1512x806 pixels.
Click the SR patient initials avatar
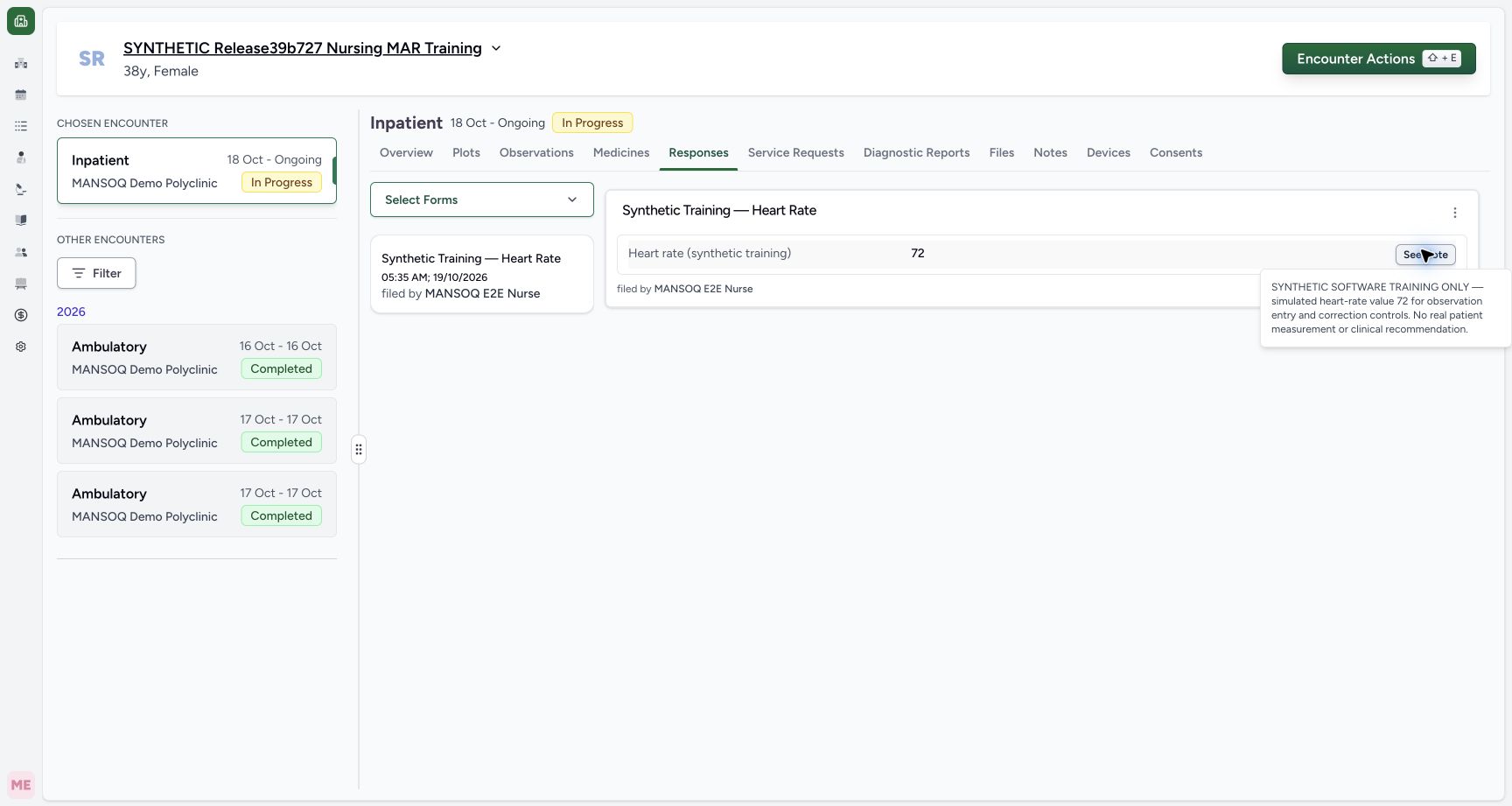pos(92,59)
